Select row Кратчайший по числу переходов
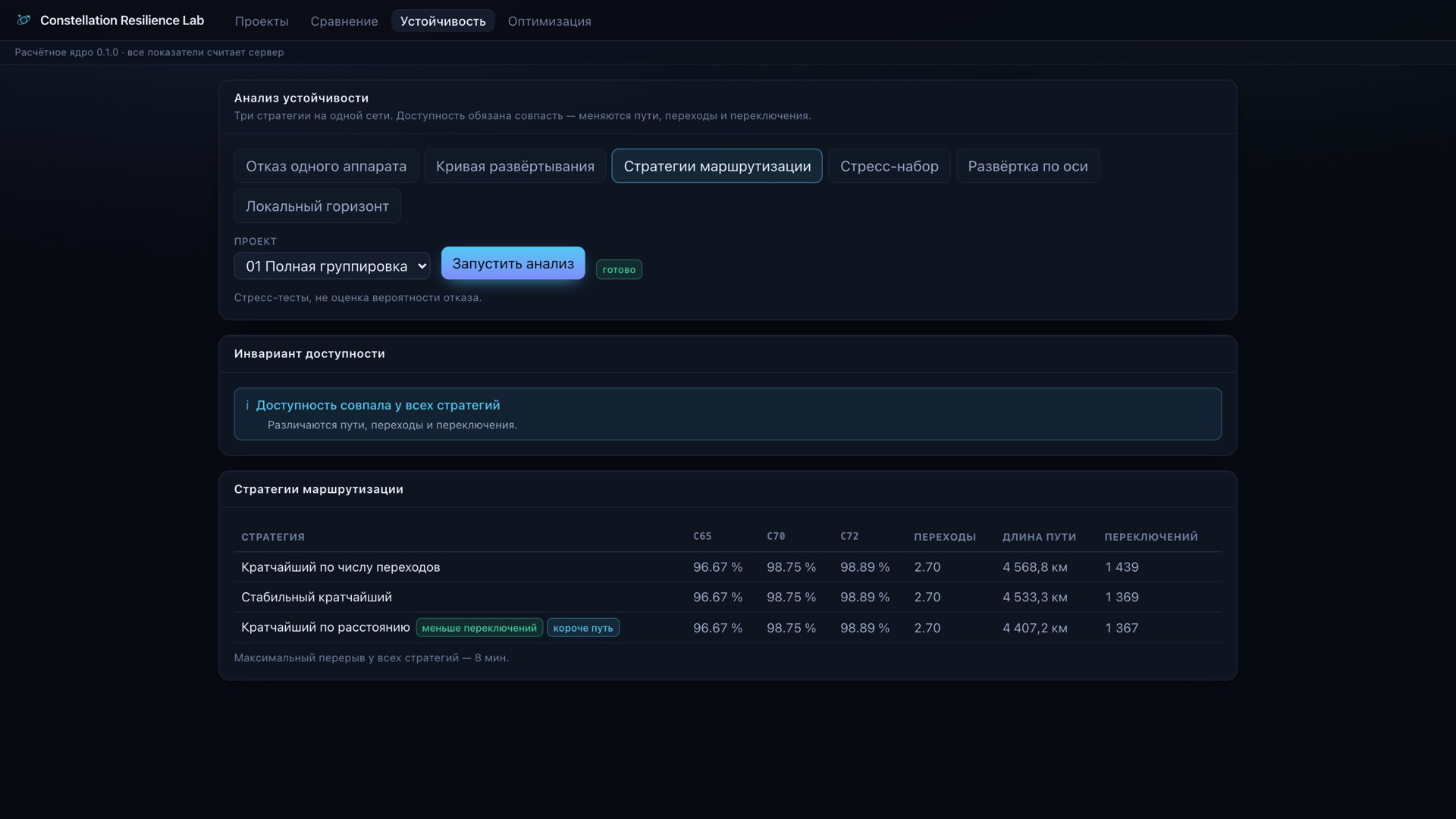The height and width of the screenshot is (819, 1456). pos(728,567)
